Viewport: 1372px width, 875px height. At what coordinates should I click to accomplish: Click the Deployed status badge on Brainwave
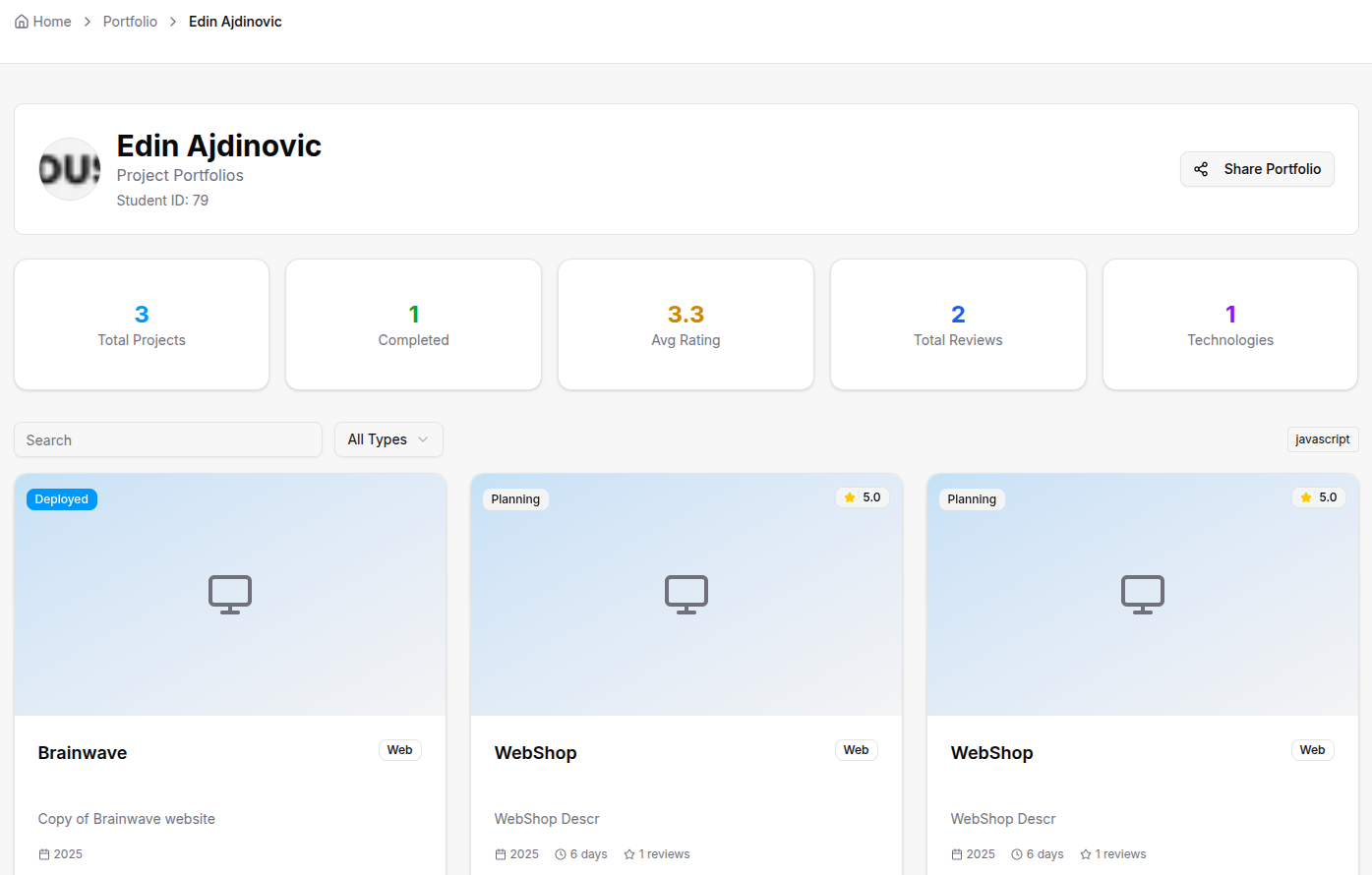tap(61, 498)
